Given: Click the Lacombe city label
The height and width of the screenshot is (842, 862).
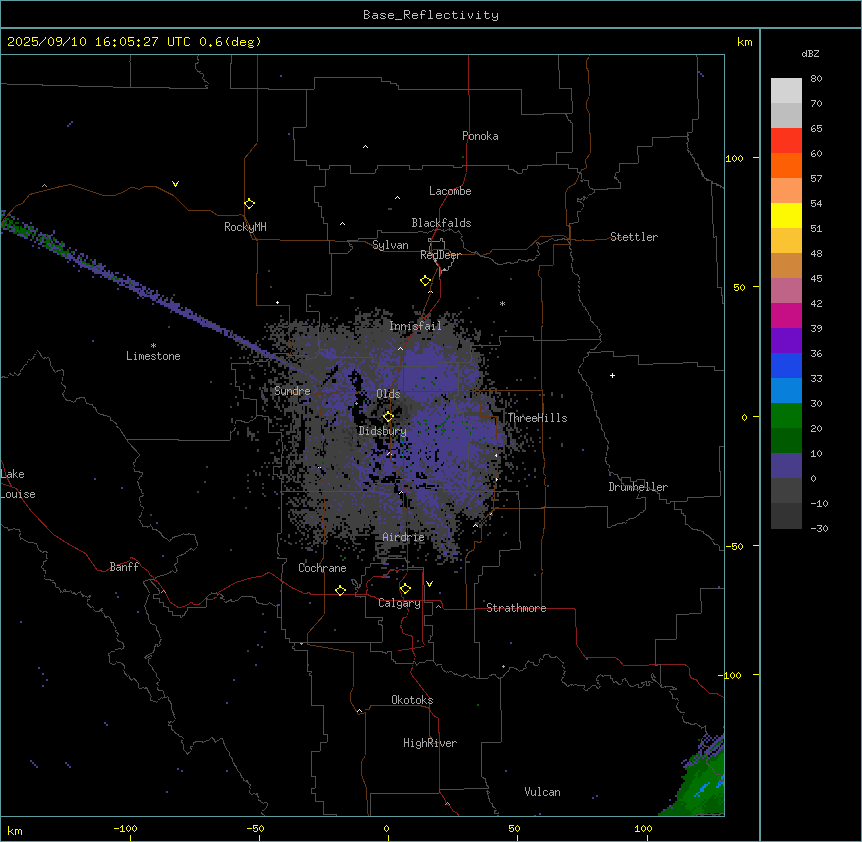Looking at the screenshot, I should (x=450, y=191).
